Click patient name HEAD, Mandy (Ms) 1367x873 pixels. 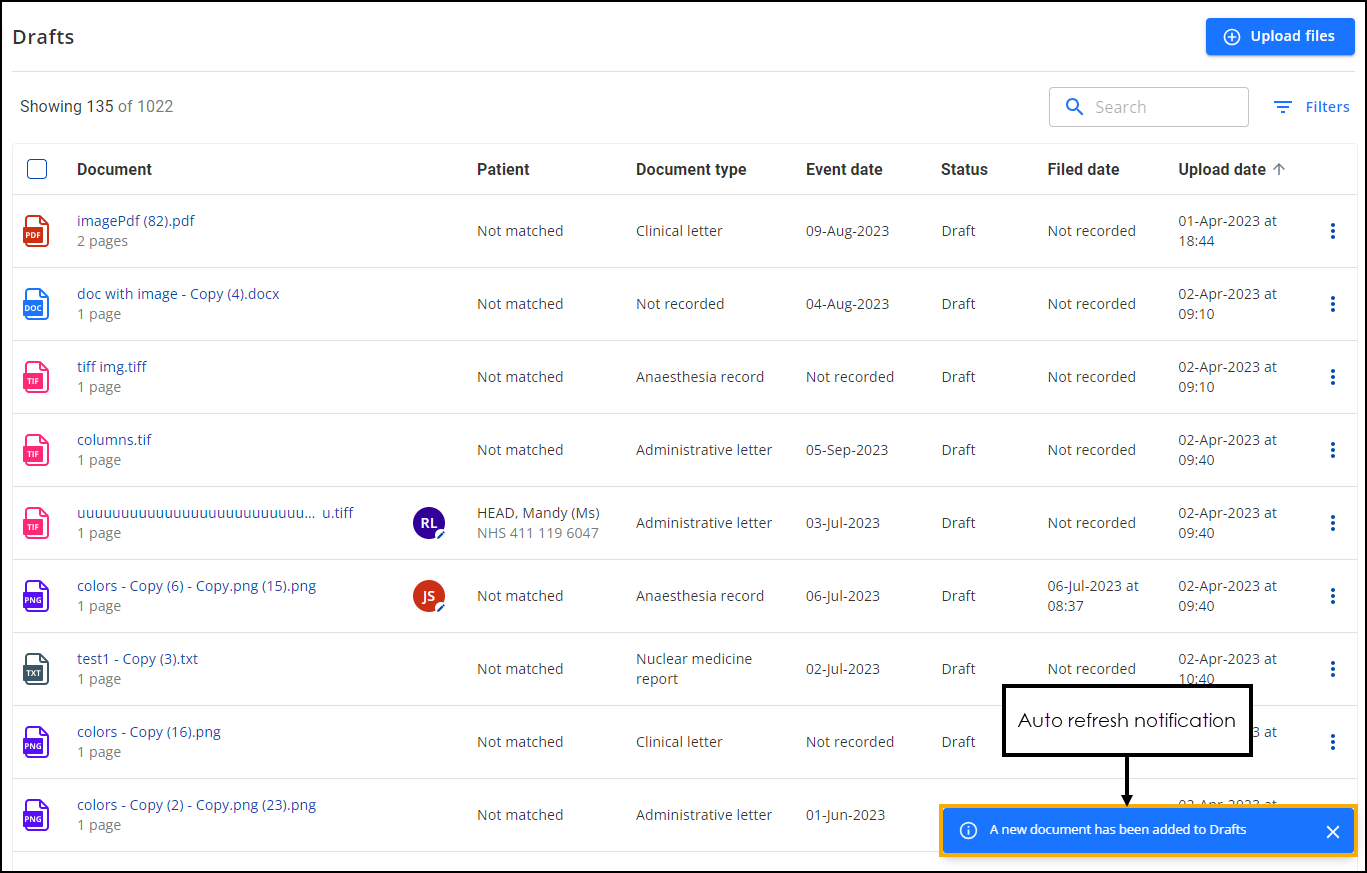pyautogui.click(x=538, y=513)
